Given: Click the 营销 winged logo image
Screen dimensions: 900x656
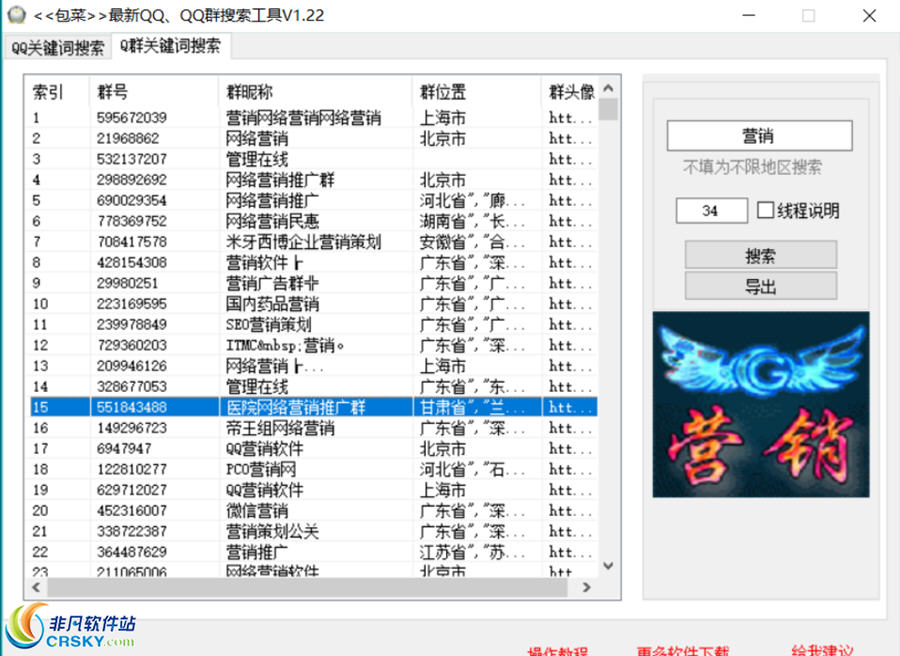Looking at the screenshot, I should point(761,405).
